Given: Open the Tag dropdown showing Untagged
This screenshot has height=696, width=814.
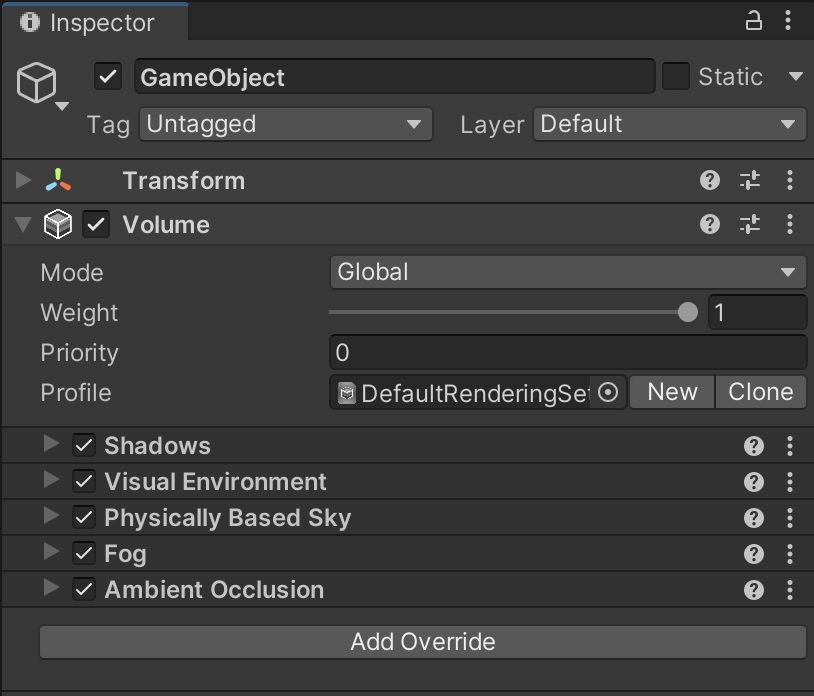Looking at the screenshot, I should (x=285, y=125).
